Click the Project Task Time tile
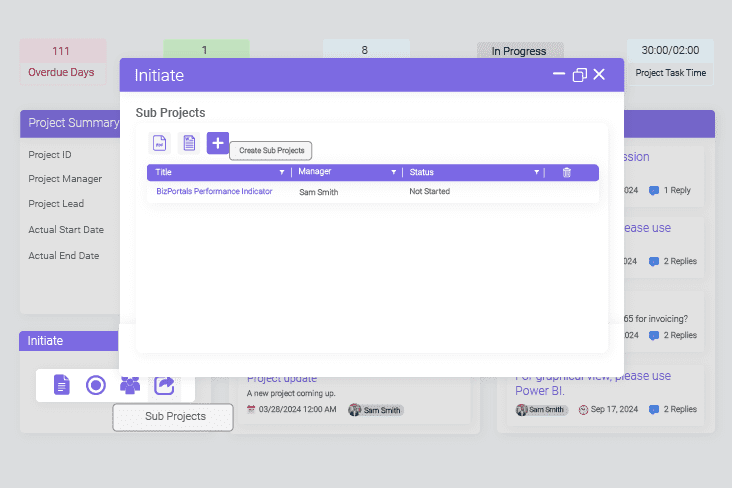This screenshot has height=488, width=732. (x=670, y=62)
